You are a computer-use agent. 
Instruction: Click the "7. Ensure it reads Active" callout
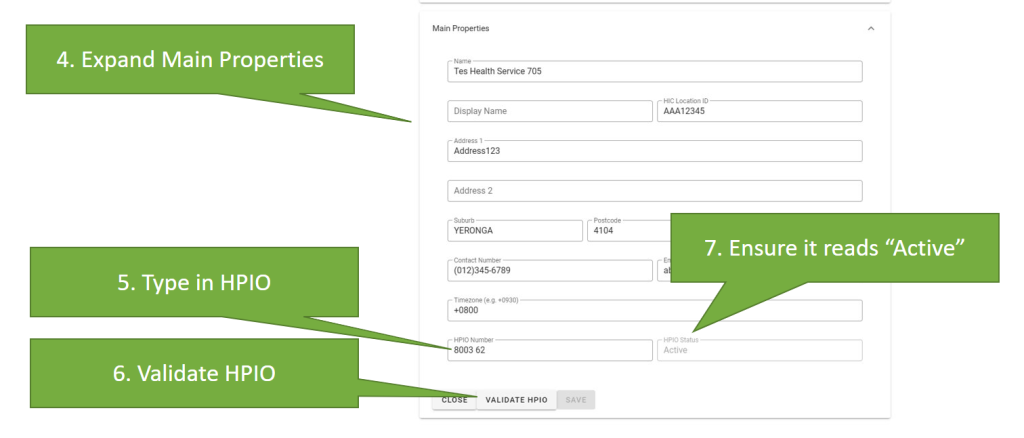[834, 248]
